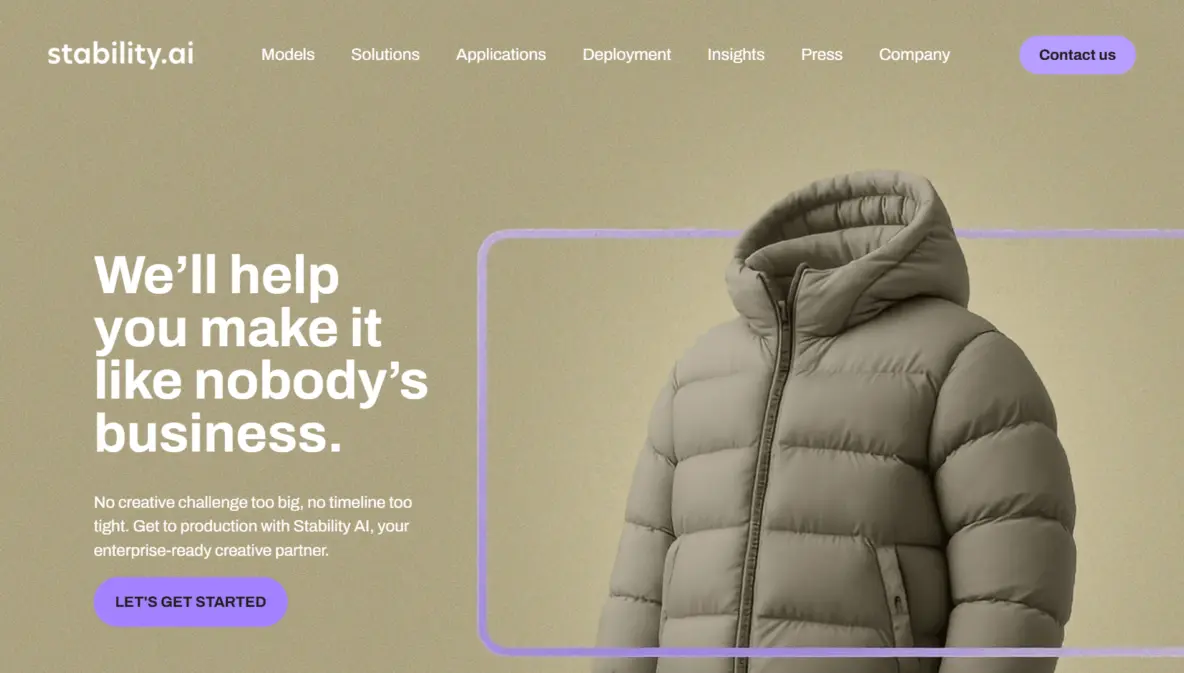Click the jacket zipper in the image

click(764, 468)
